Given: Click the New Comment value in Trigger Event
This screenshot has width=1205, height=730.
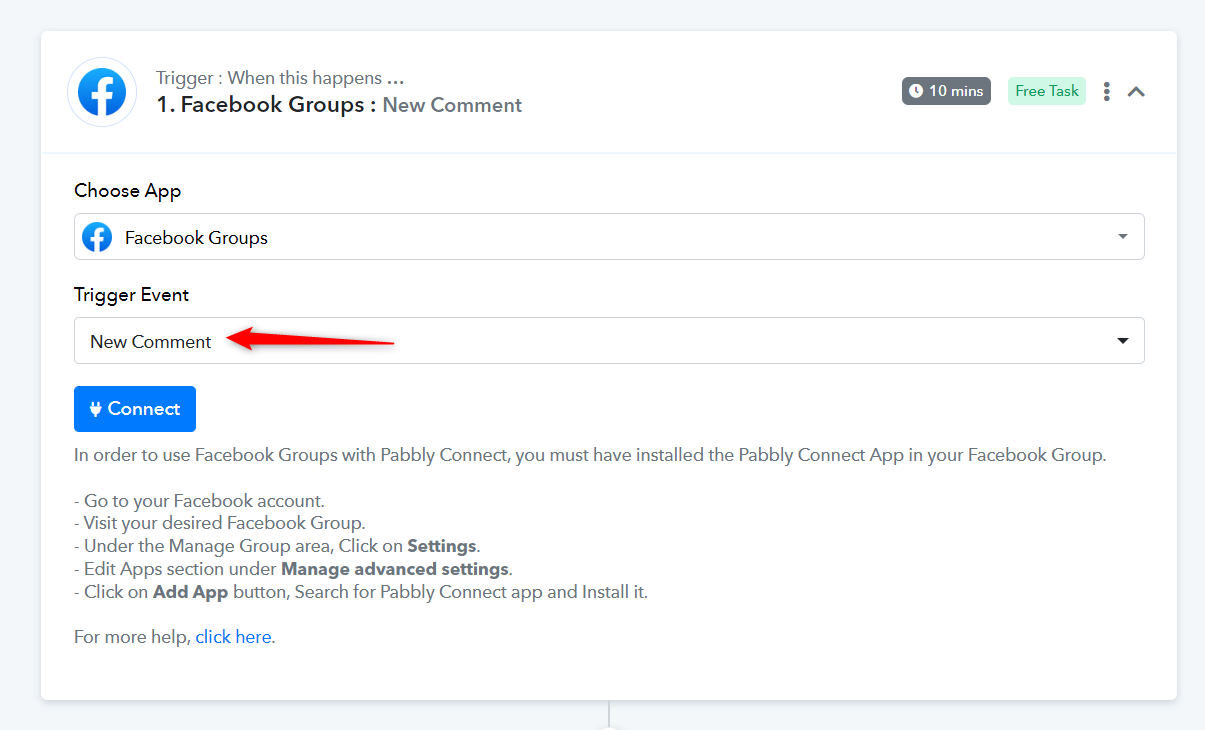Looking at the screenshot, I should pos(151,342).
